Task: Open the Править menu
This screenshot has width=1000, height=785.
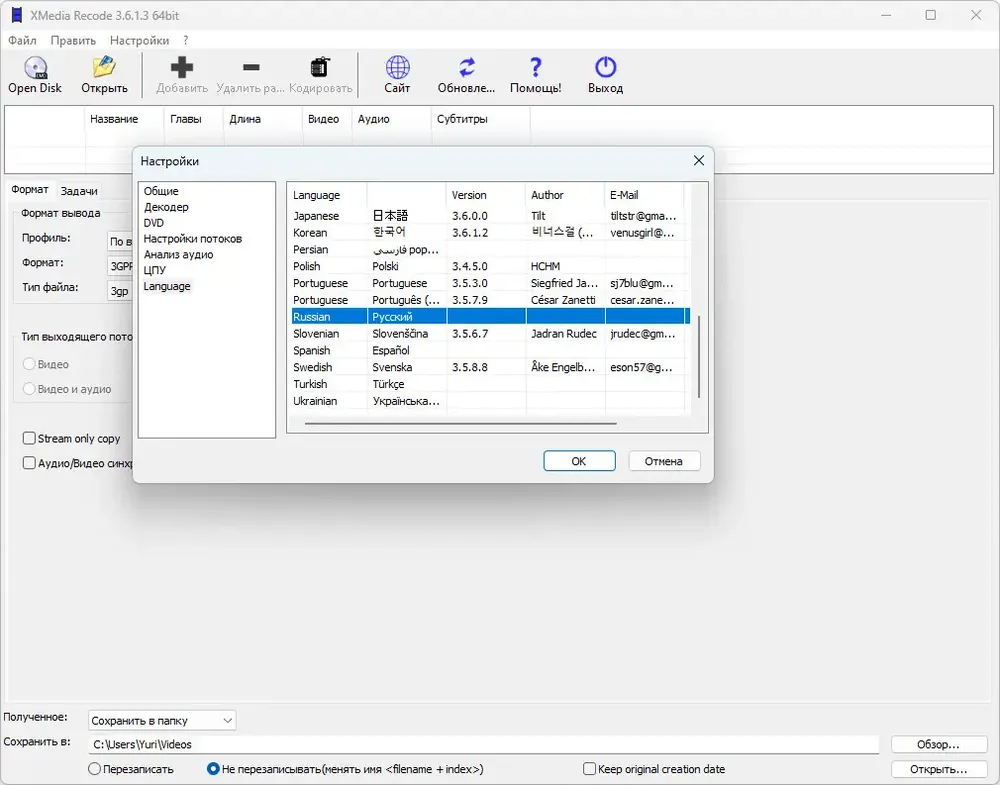Action: (73, 40)
